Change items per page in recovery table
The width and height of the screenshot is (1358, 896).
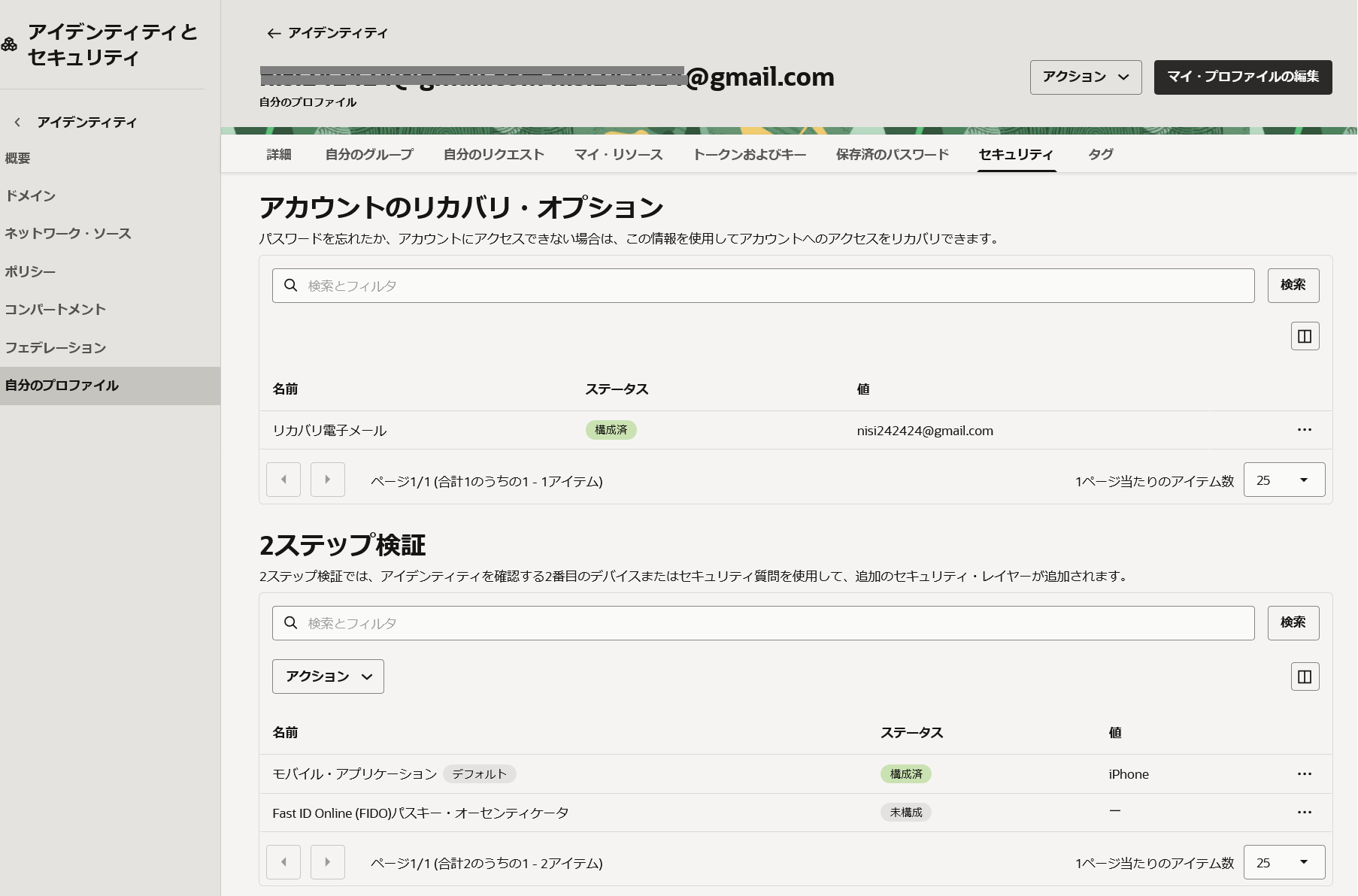[x=1284, y=480]
